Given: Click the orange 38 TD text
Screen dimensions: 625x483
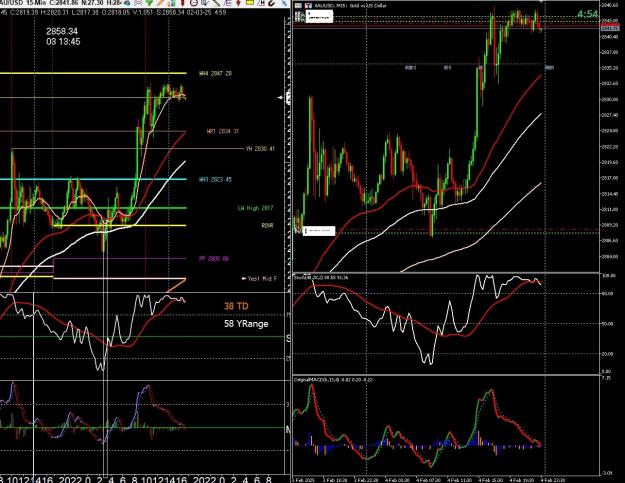Looking at the screenshot, I should [x=236, y=306].
